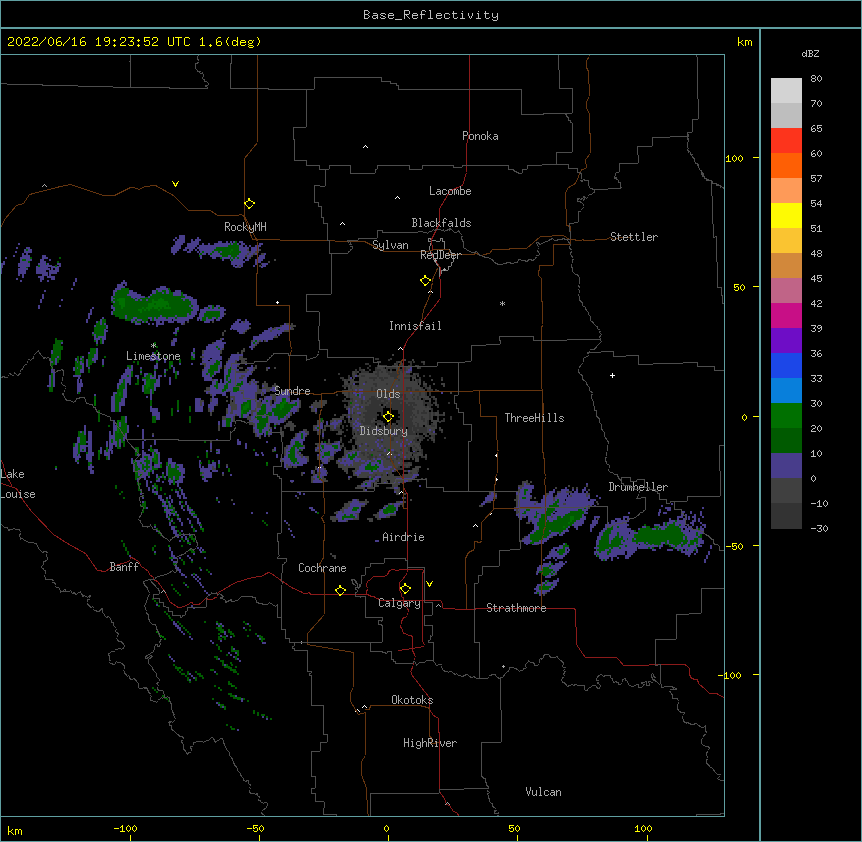Click the Olds city label
Viewport: 862px width, 842px height.
(x=388, y=394)
